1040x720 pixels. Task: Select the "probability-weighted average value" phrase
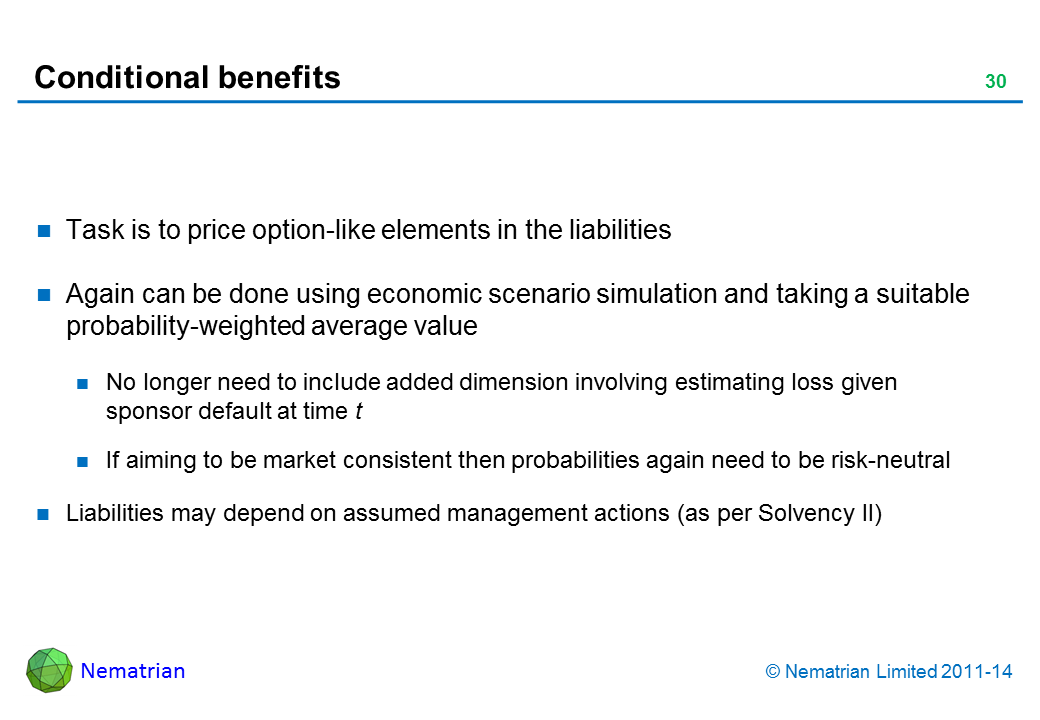(x=271, y=326)
